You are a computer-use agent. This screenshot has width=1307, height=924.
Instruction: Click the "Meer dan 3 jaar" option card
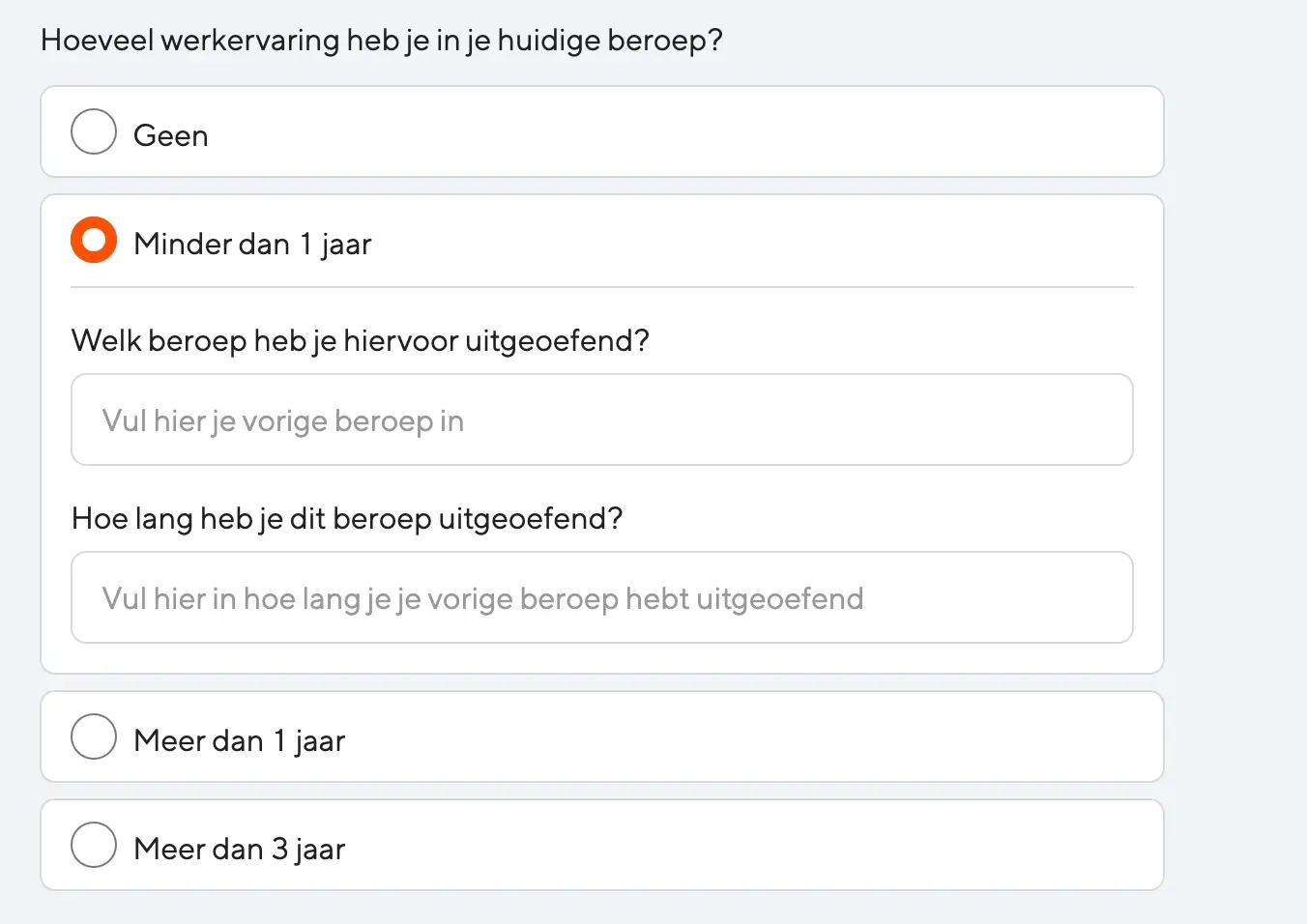tap(601, 844)
